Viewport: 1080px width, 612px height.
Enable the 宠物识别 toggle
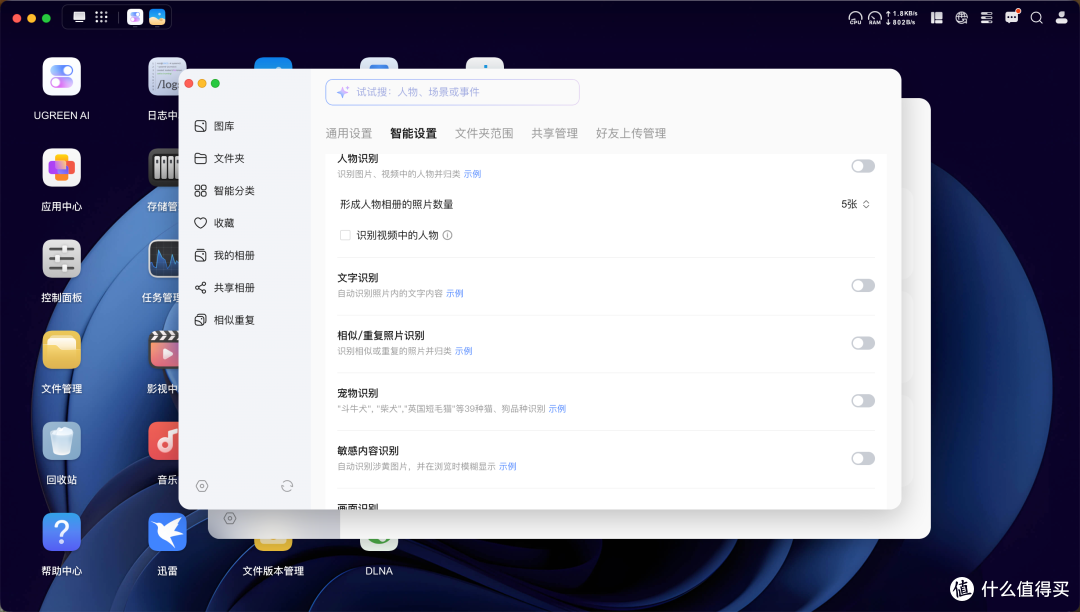tap(863, 401)
